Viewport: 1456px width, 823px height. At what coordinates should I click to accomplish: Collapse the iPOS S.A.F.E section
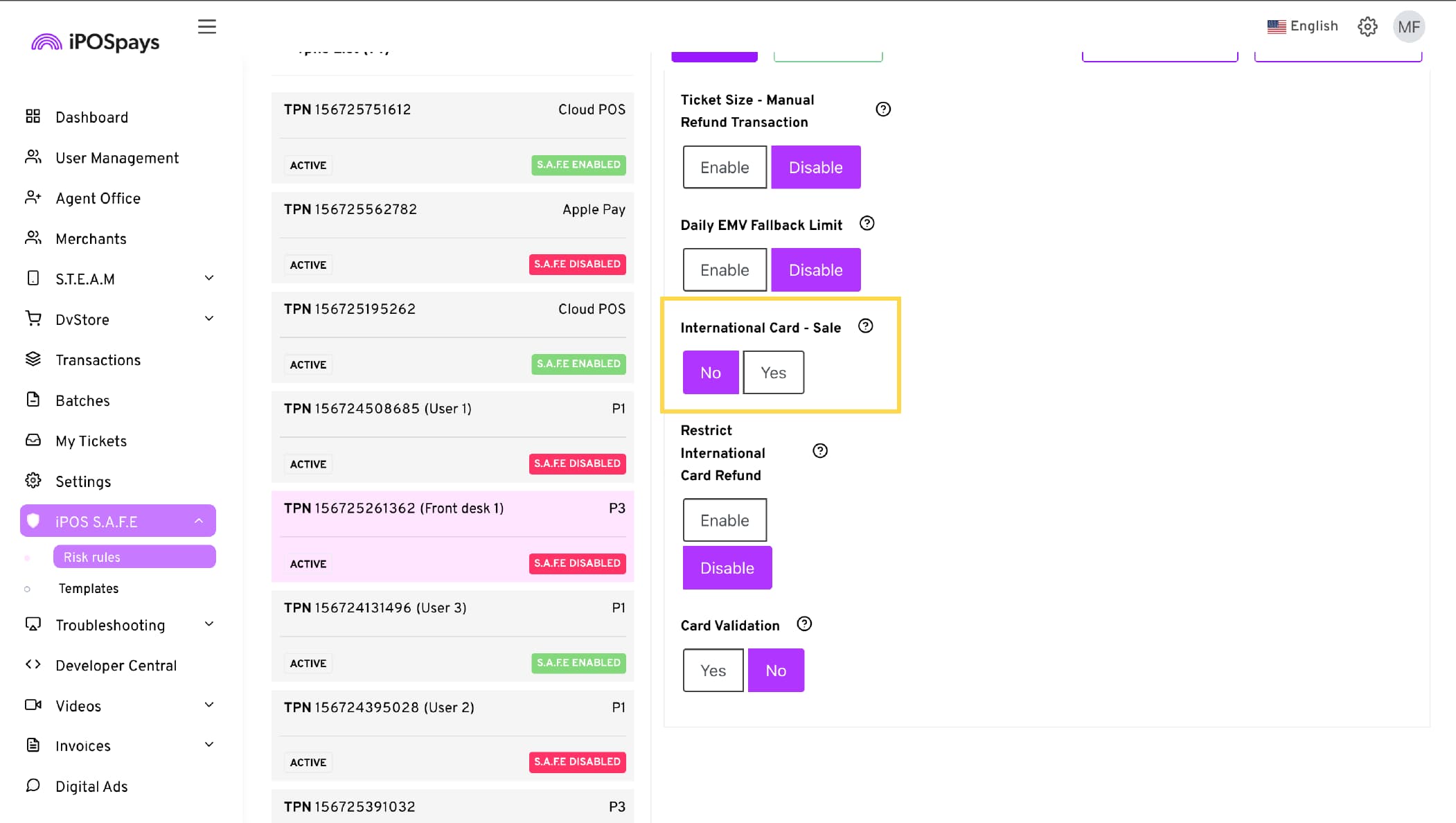pos(199,521)
